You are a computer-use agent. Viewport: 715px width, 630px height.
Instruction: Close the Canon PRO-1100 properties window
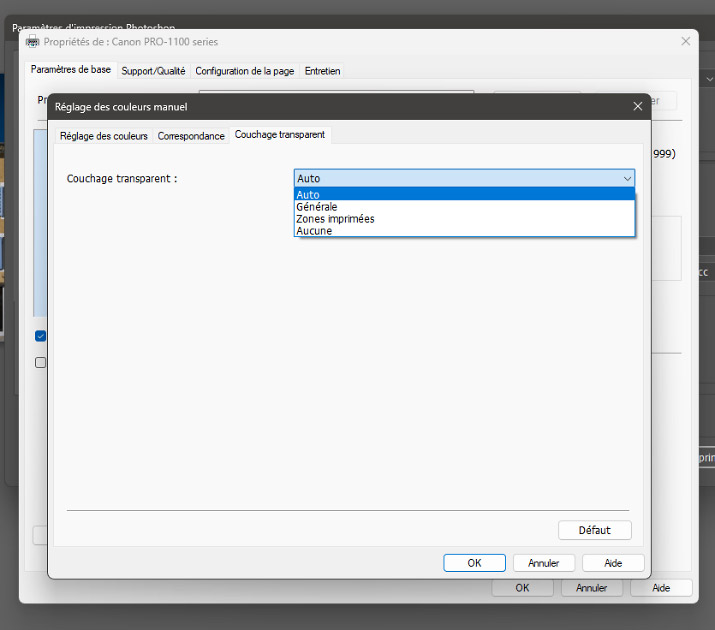click(x=685, y=42)
